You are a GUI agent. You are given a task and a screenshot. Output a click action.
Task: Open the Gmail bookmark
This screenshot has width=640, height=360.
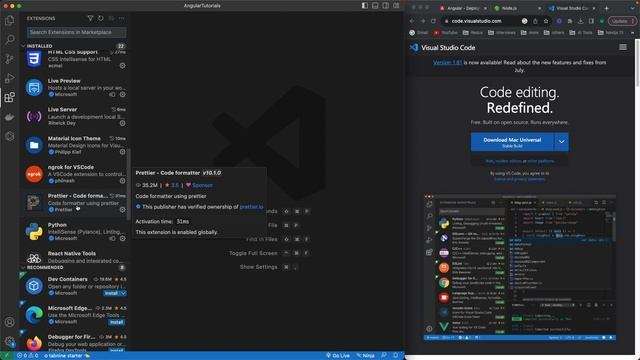tap(419, 33)
